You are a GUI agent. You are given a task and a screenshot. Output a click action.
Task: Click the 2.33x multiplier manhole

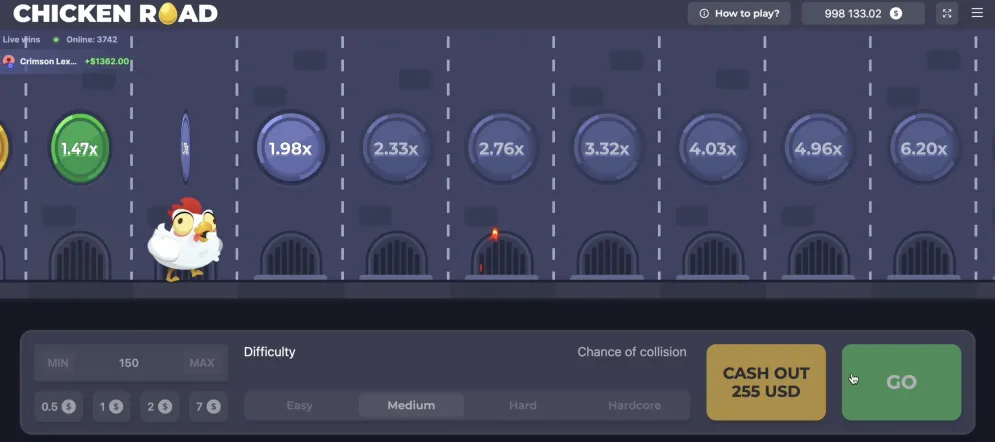(396, 149)
